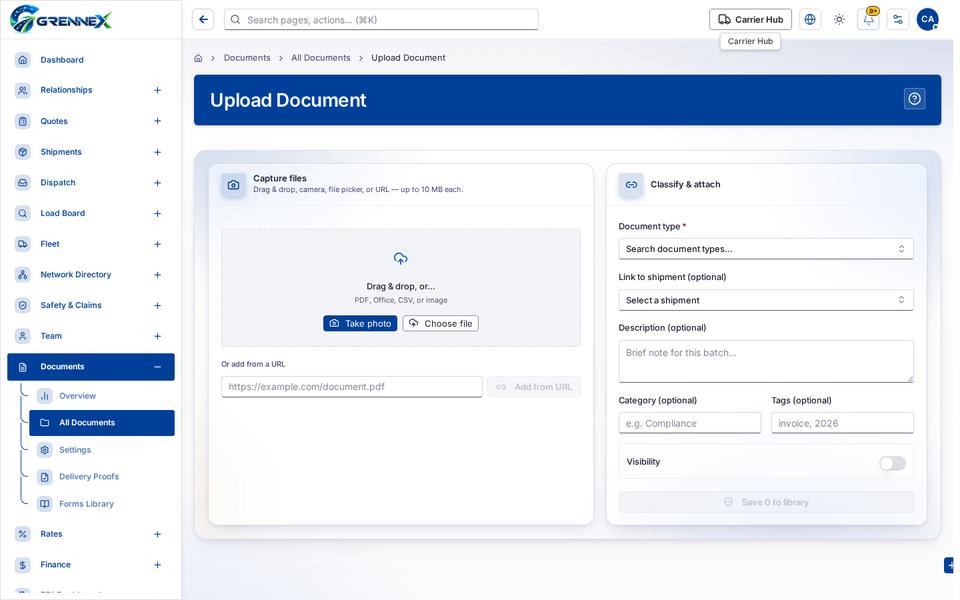This screenshot has width=960, height=600.
Task: Toggle the Visibility switch
Action: [893, 463]
